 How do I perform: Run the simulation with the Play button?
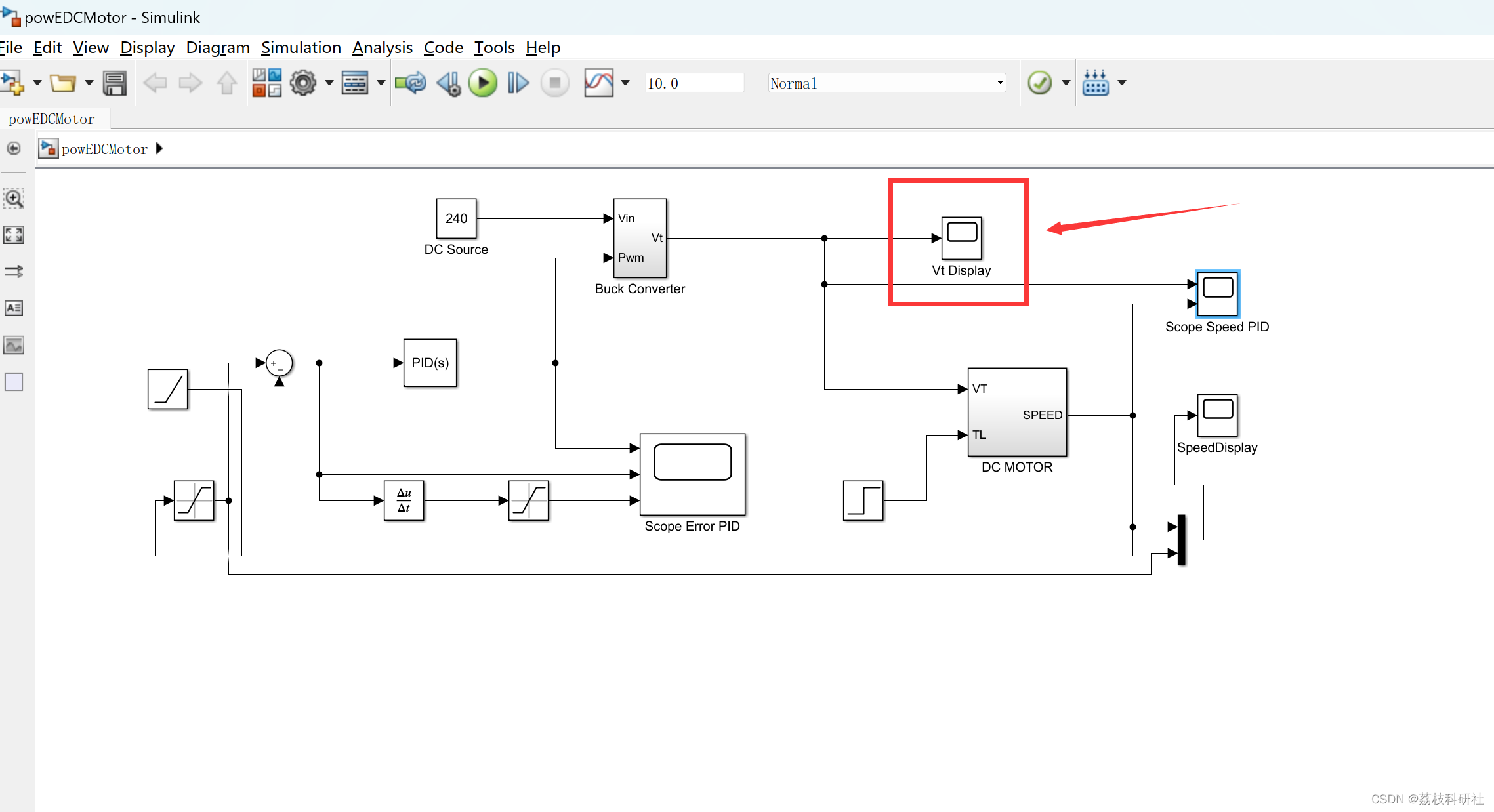(x=483, y=83)
